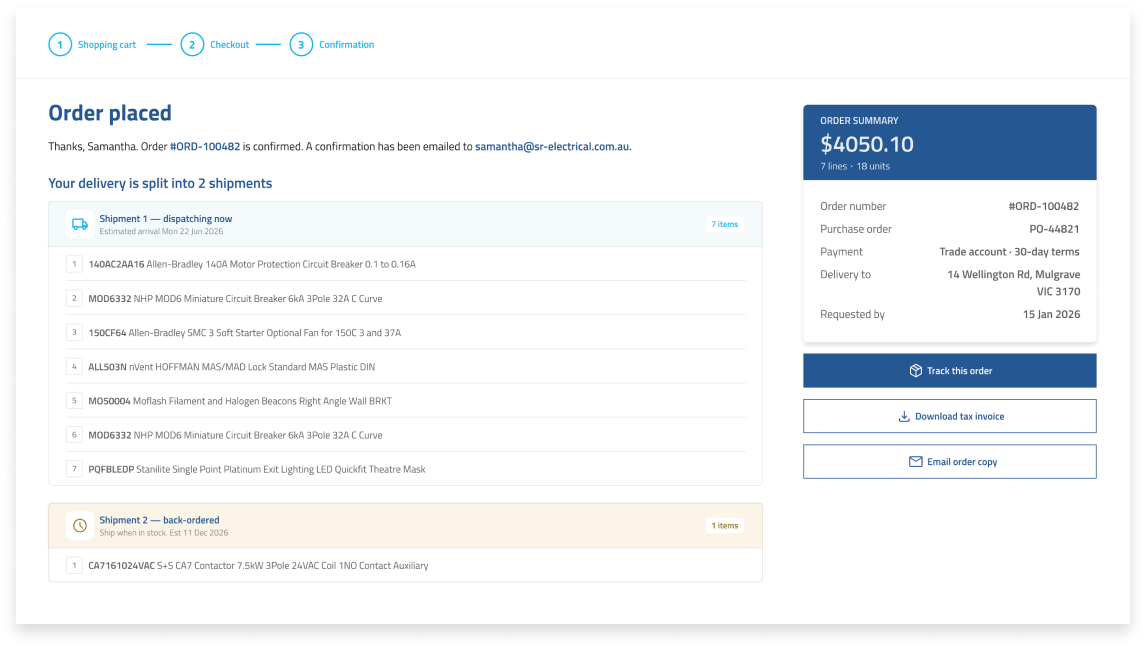This screenshot has width=1146, height=648.
Task: Click Your delivery is split into 2 shipments
Action: [160, 183]
